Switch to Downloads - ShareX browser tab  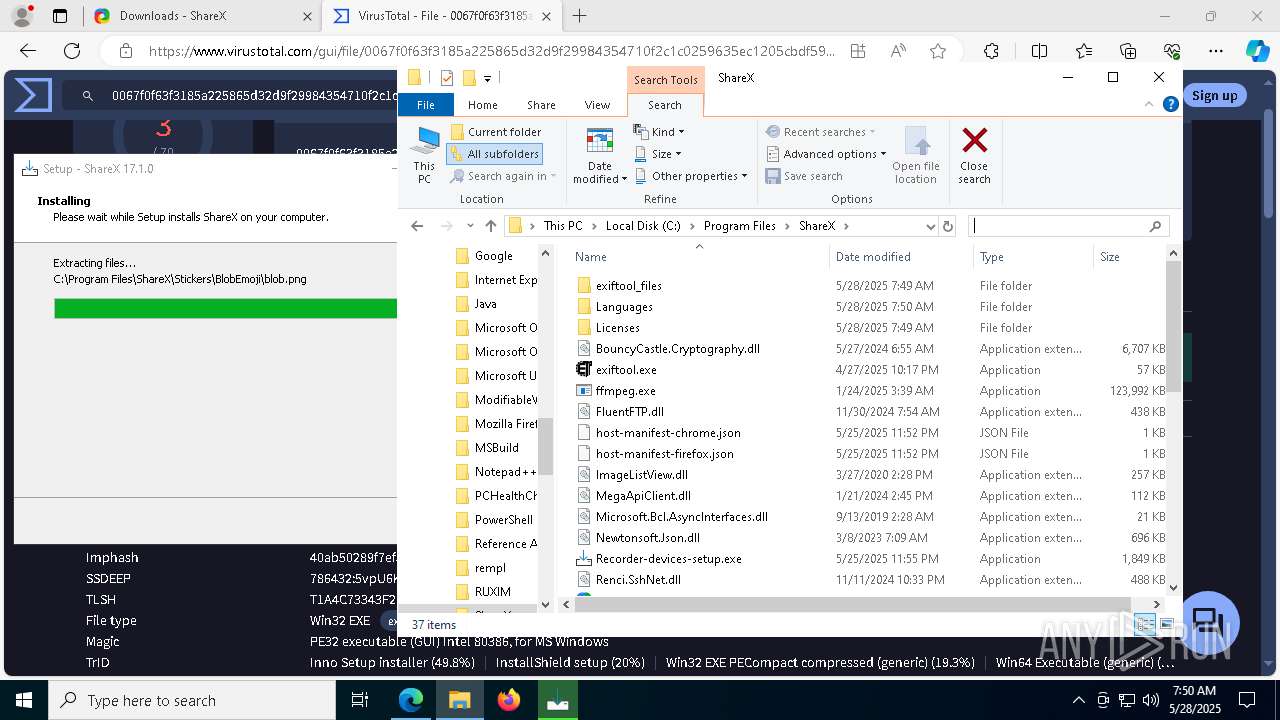(200, 16)
